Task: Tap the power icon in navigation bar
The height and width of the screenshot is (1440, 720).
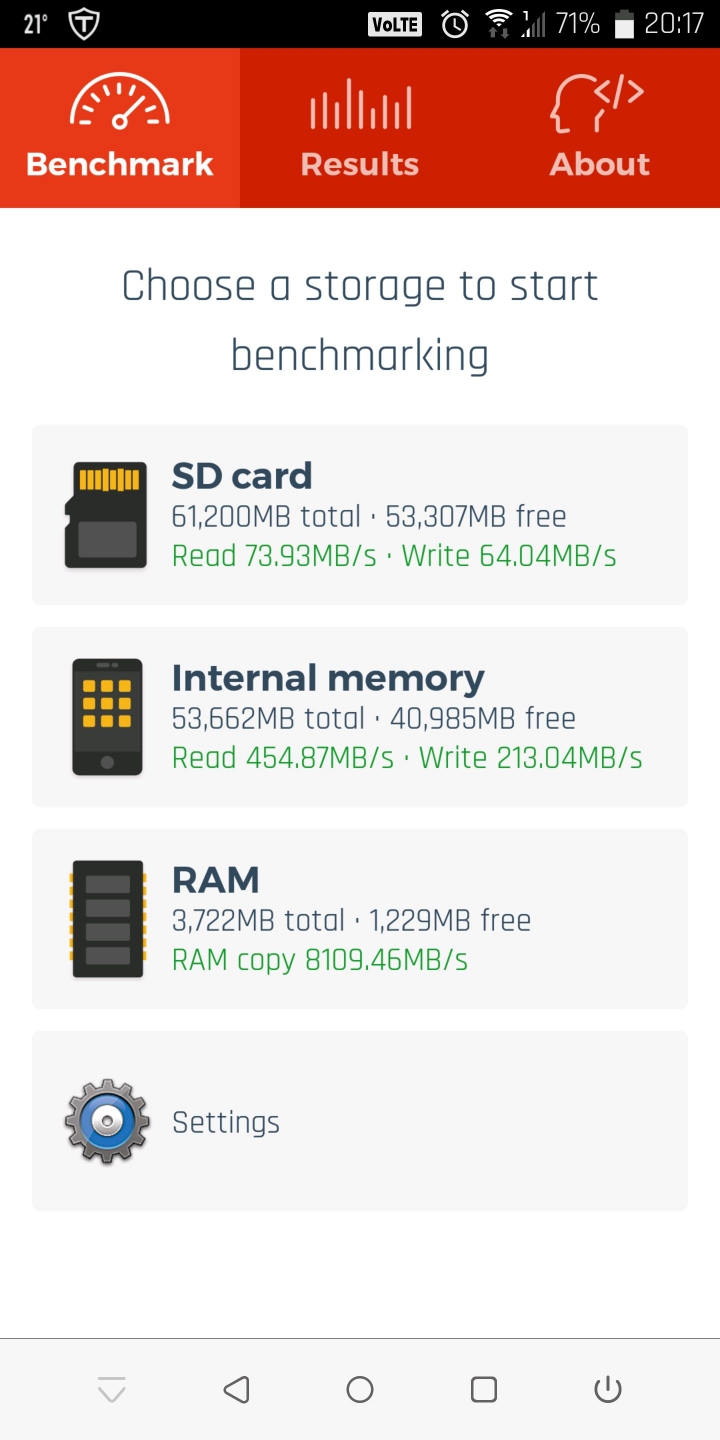Action: point(608,1389)
